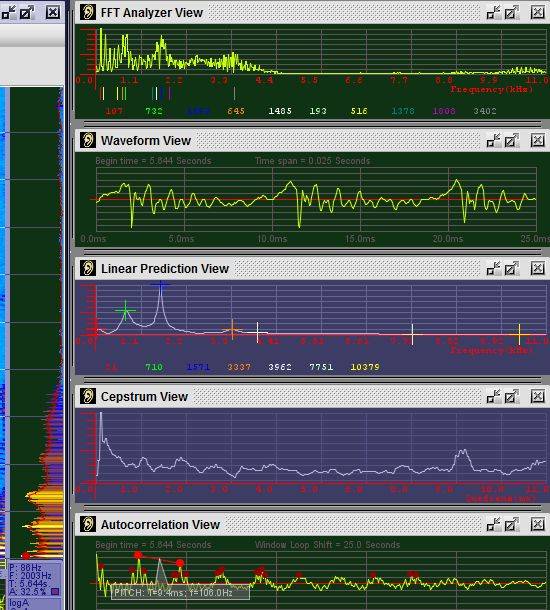This screenshot has height=610, width=550.
Task: Click the FFT peak value 1378
Action: click(x=403, y=111)
